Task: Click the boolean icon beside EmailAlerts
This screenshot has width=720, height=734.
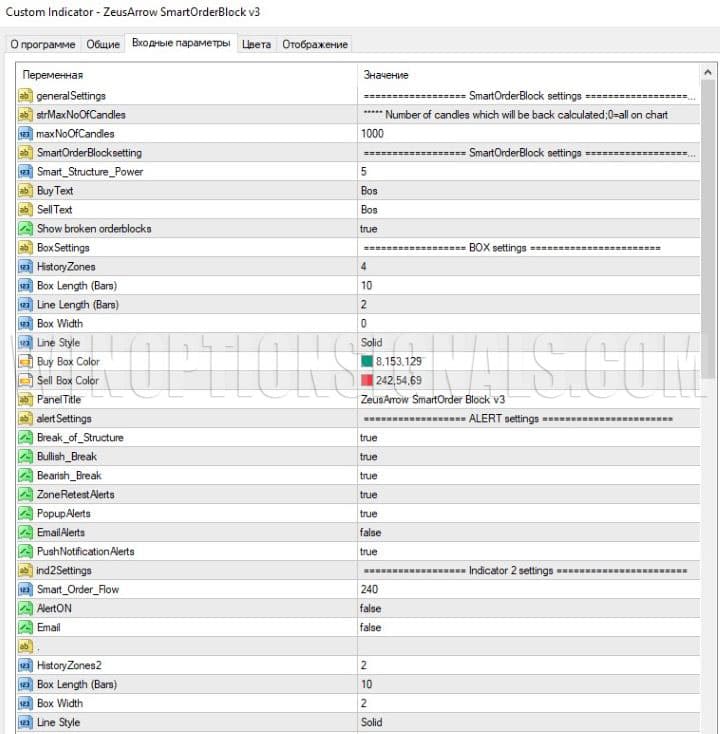Action: [25, 533]
